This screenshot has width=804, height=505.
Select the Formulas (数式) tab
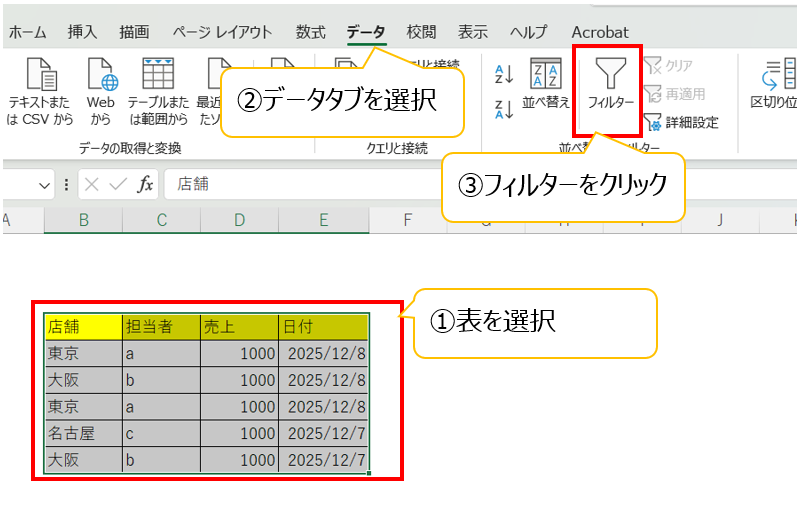click(310, 32)
